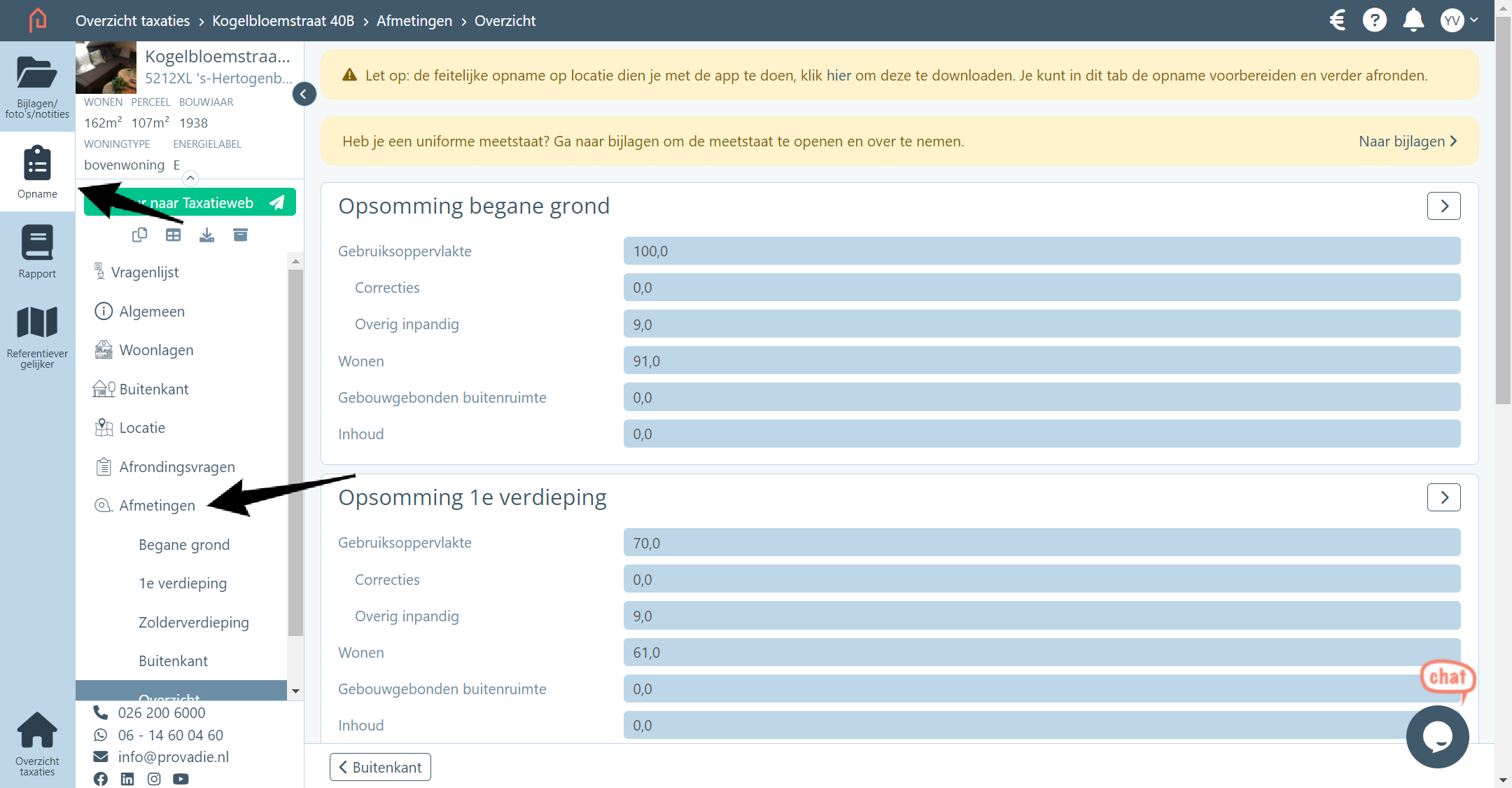The height and width of the screenshot is (788, 1512).
Task: Click Afmetingen breadcrumb
Action: 414,21
